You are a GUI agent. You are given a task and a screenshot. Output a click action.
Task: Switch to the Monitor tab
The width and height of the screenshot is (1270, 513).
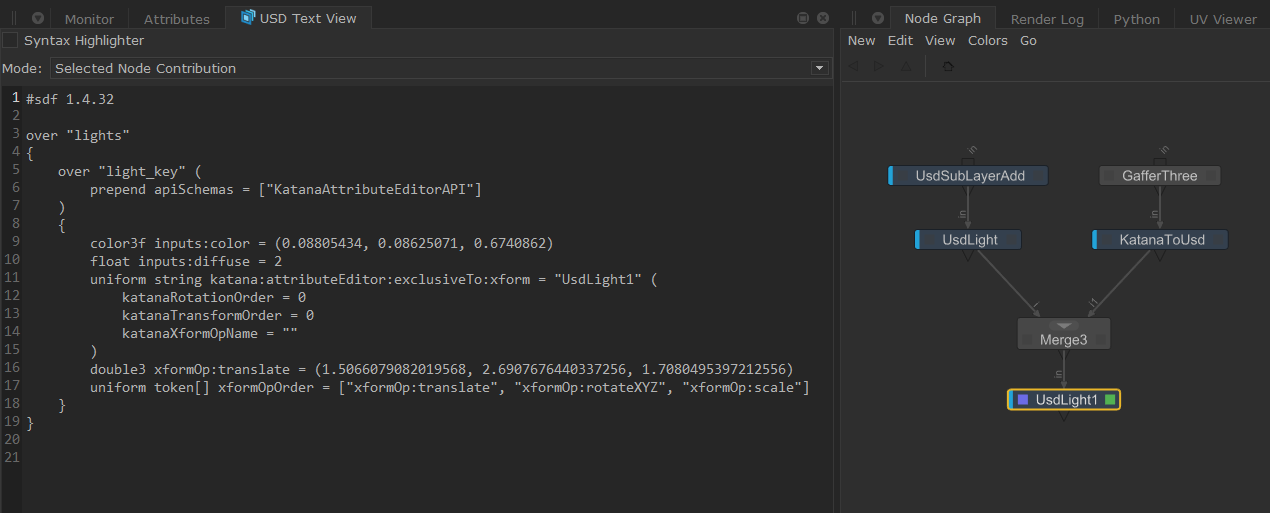(x=89, y=19)
